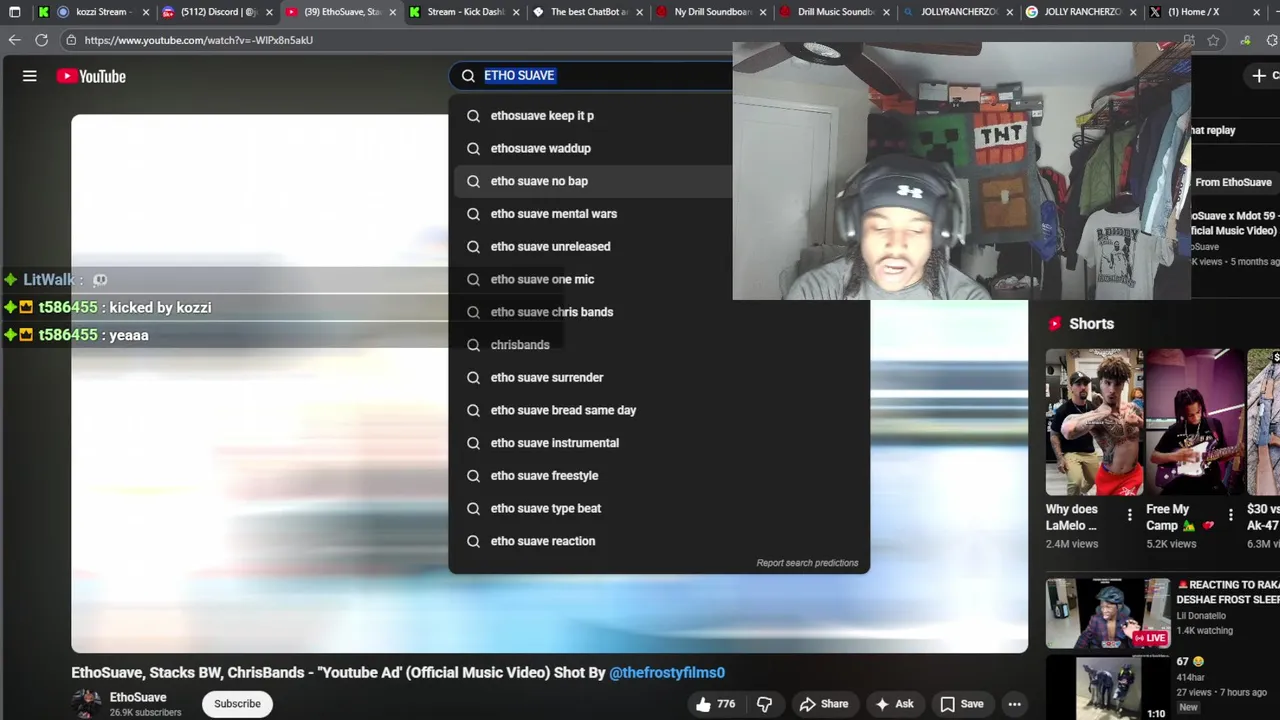Open the '67' video thumbnail by 414har
Viewport: 1280px width, 720px height.
click(x=1107, y=689)
